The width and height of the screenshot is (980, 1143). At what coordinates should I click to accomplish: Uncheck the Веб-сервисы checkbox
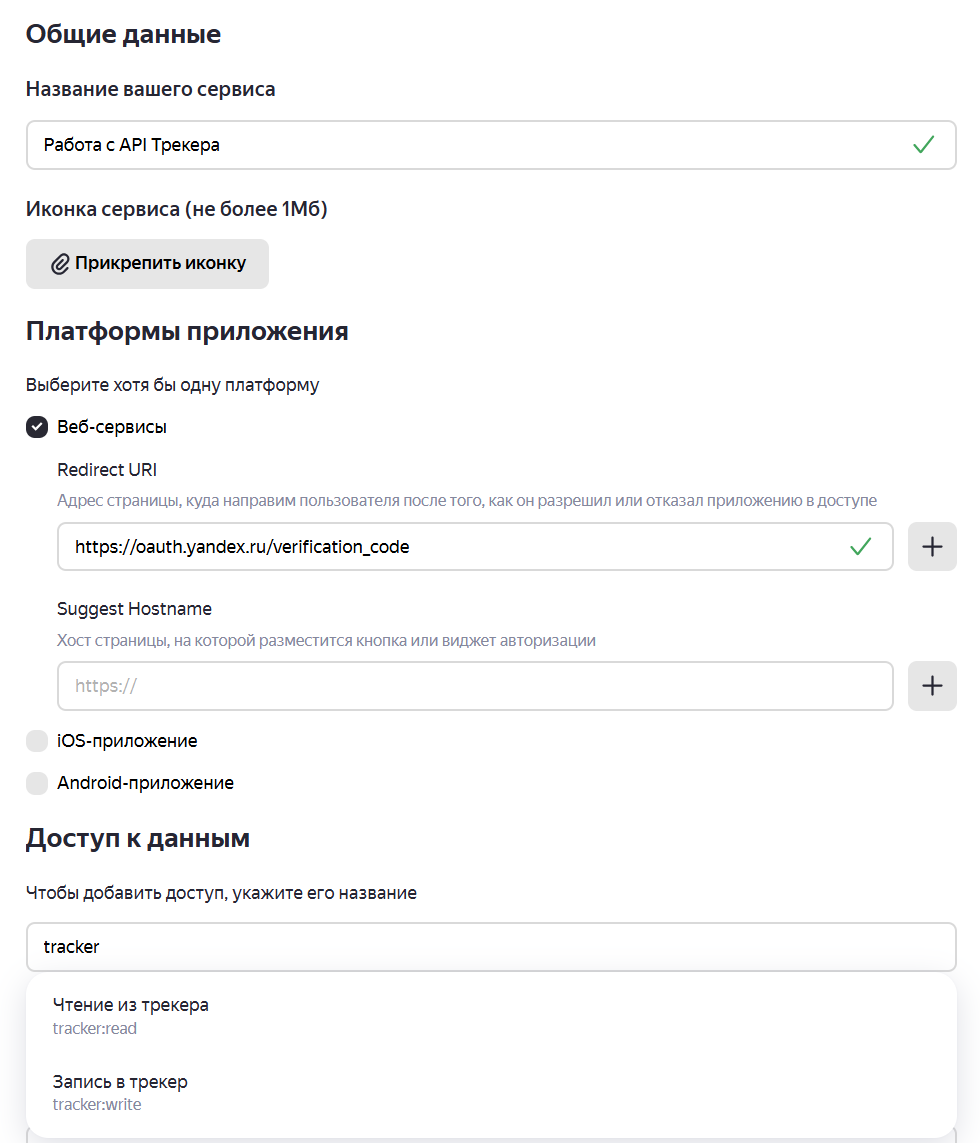pos(37,427)
